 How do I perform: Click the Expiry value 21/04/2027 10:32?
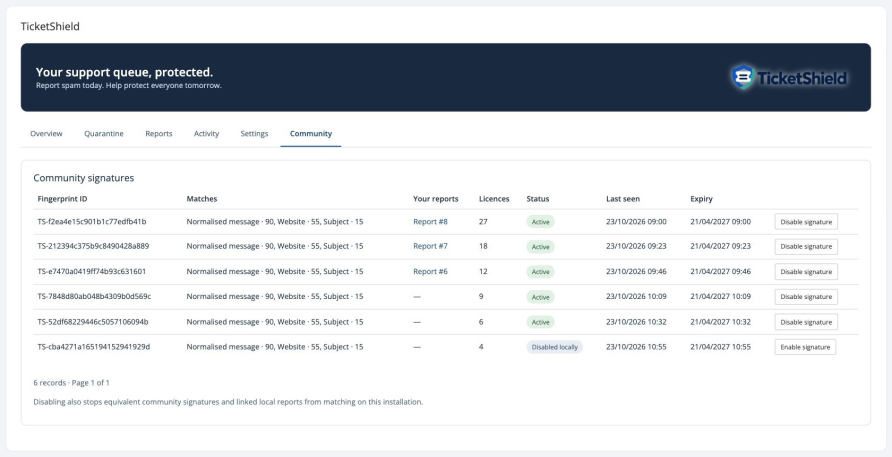click(x=721, y=322)
